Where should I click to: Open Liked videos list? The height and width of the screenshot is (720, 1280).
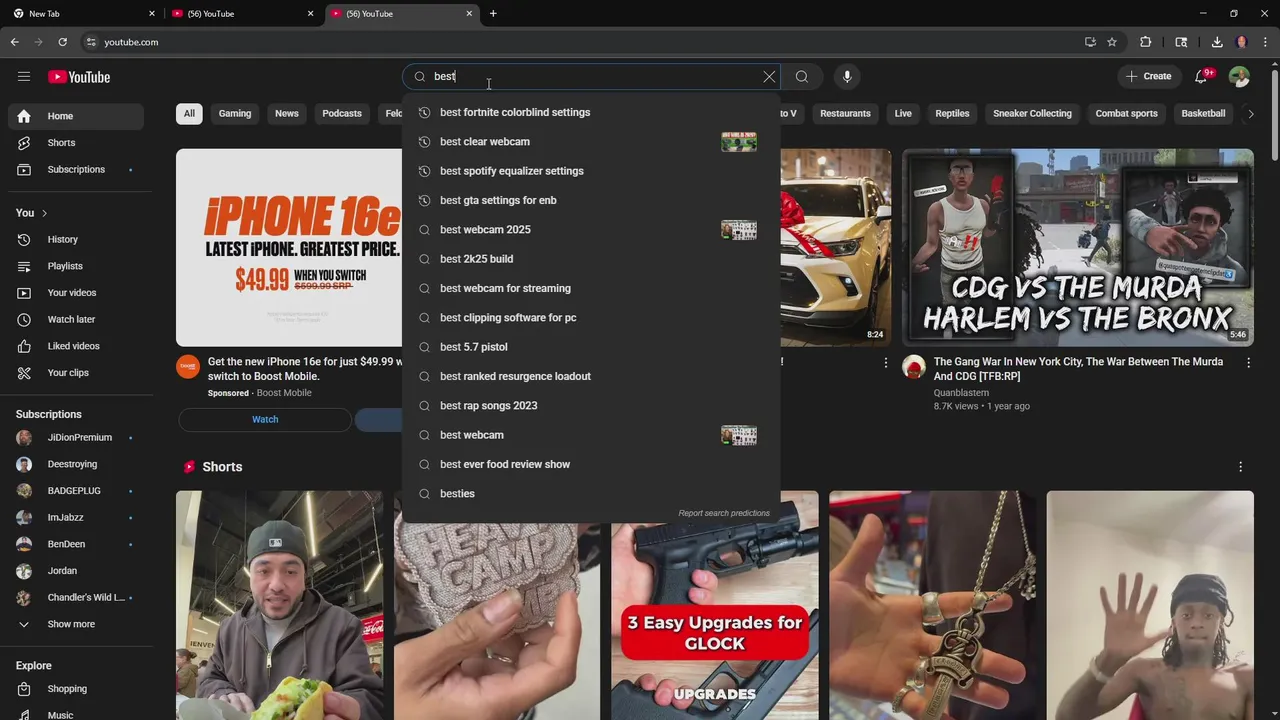tap(76, 346)
